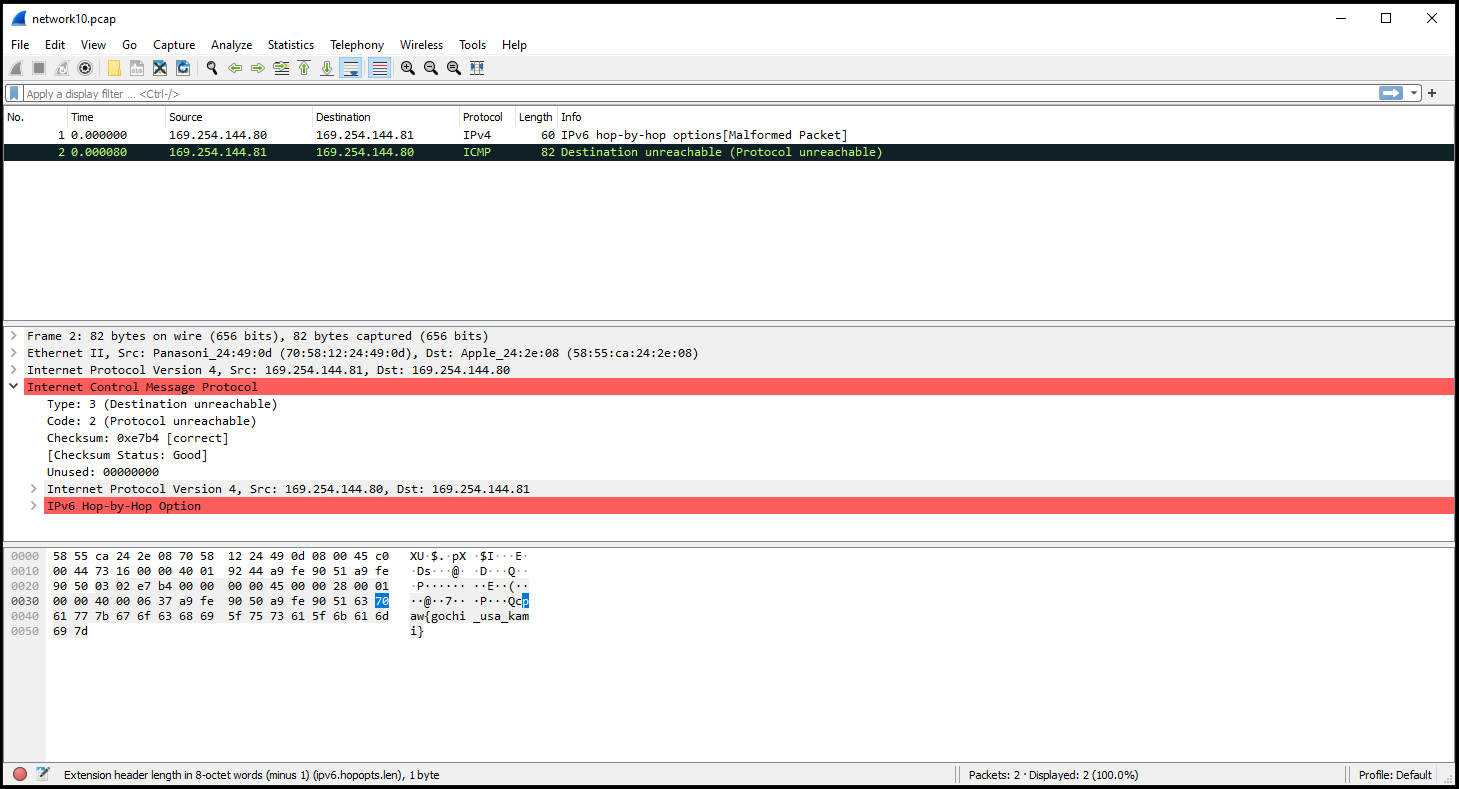Reload the capture file
Viewport: 1459px width, 789px height.
pyautogui.click(x=183, y=68)
